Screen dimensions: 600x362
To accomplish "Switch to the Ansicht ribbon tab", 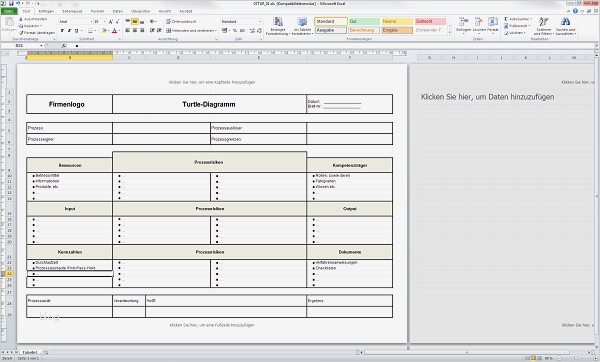I will tap(165, 11).
